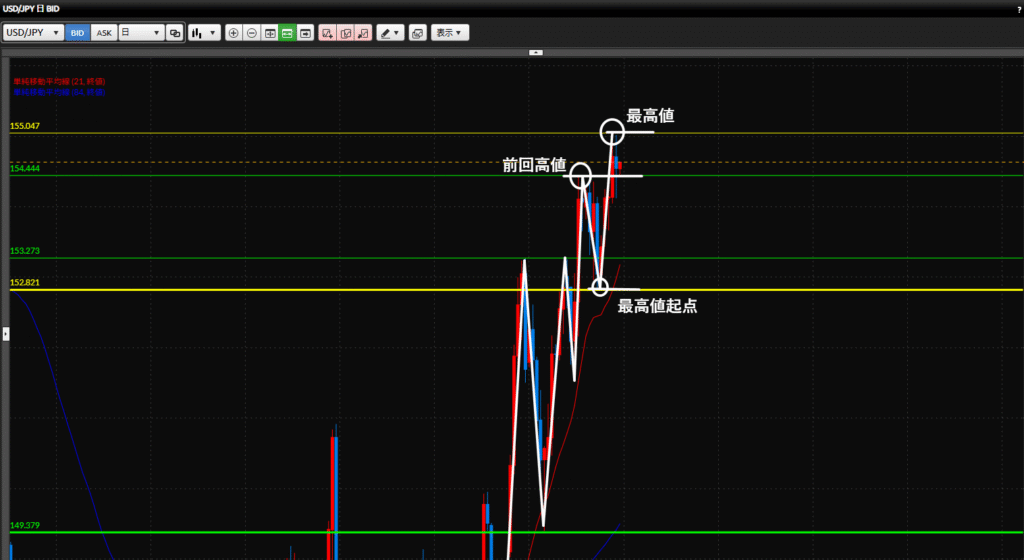
Task: Click the third pink indicator remove icon
Action: pos(364,33)
